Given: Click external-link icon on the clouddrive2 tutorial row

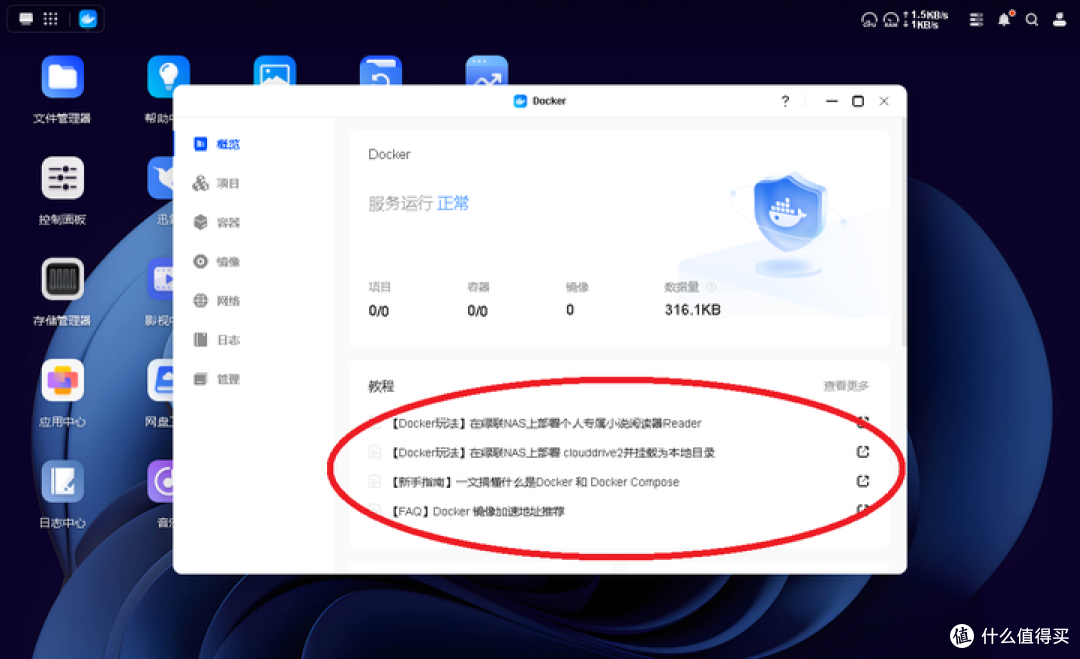Looking at the screenshot, I should pyautogui.click(x=862, y=452).
